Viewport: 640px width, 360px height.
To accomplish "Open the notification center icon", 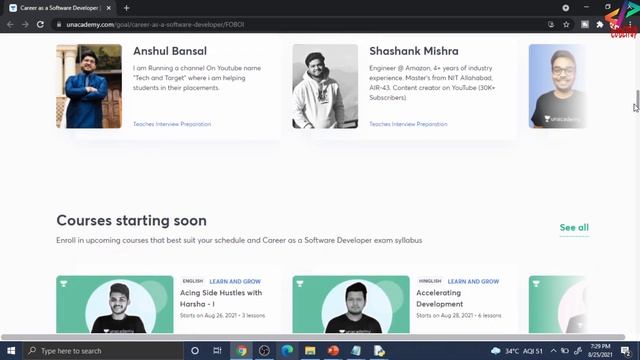I will [x=625, y=351].
